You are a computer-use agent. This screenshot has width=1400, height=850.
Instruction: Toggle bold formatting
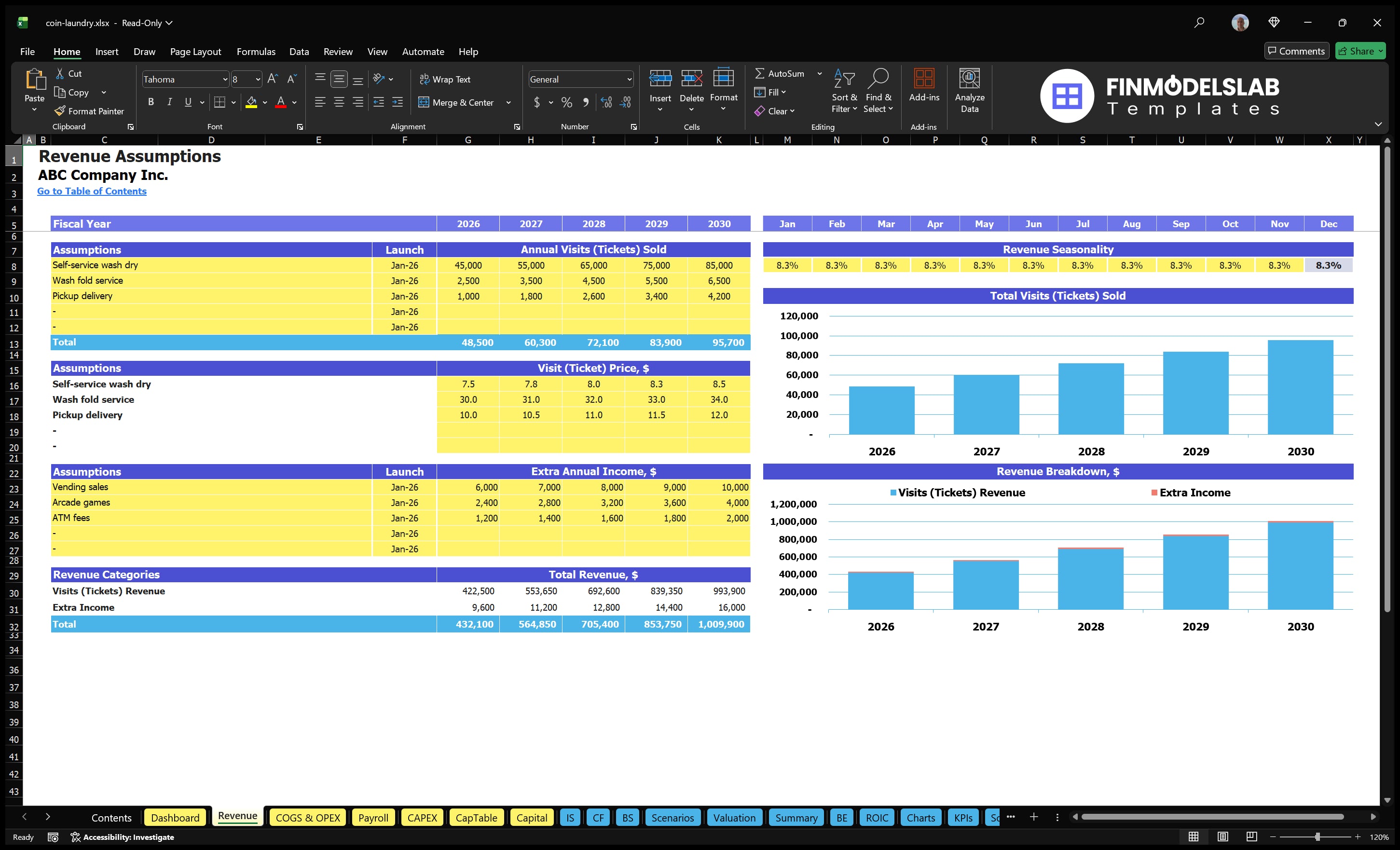coord(151,102)
